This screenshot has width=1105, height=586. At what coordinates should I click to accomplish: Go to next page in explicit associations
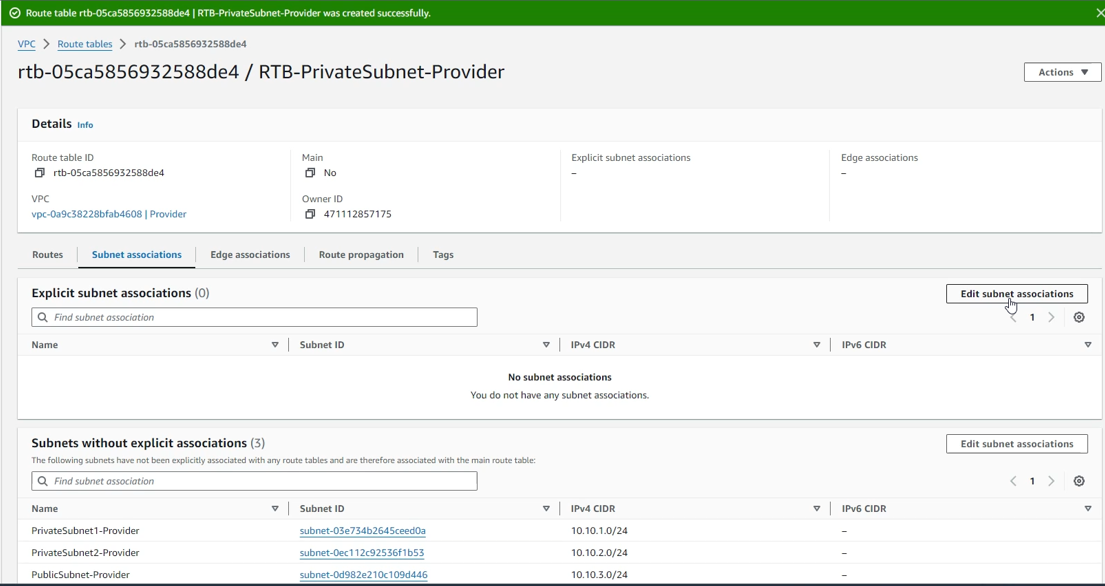click(x=1051, y=317)
